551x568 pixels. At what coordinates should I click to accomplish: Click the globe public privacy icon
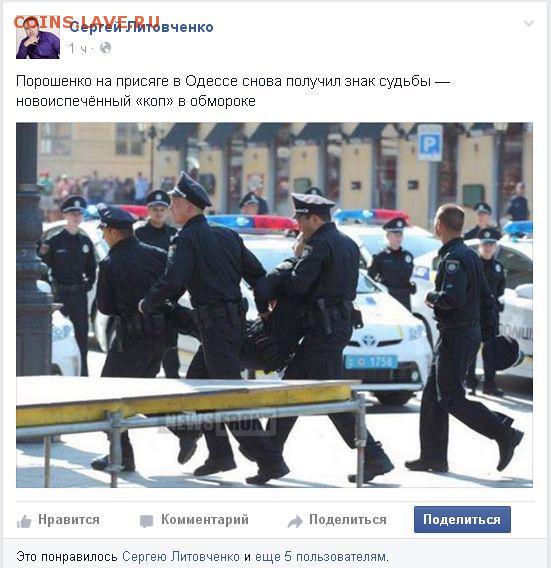point(105,48)
